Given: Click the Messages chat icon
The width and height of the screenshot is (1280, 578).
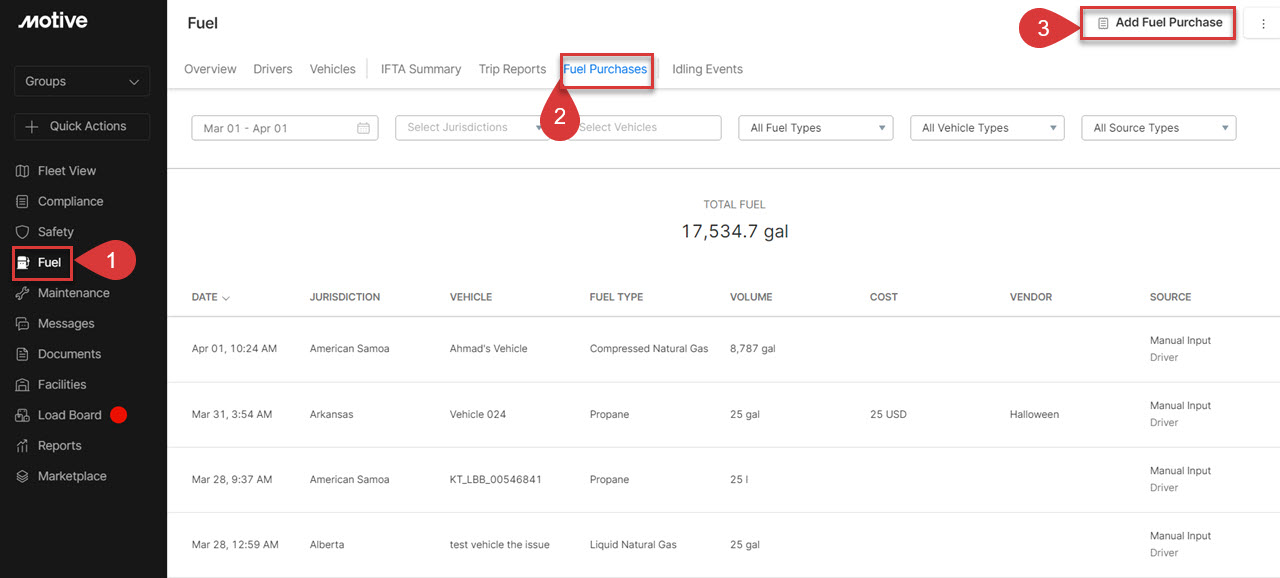Looking at the screenshot, I should click(x=23, y=324).
